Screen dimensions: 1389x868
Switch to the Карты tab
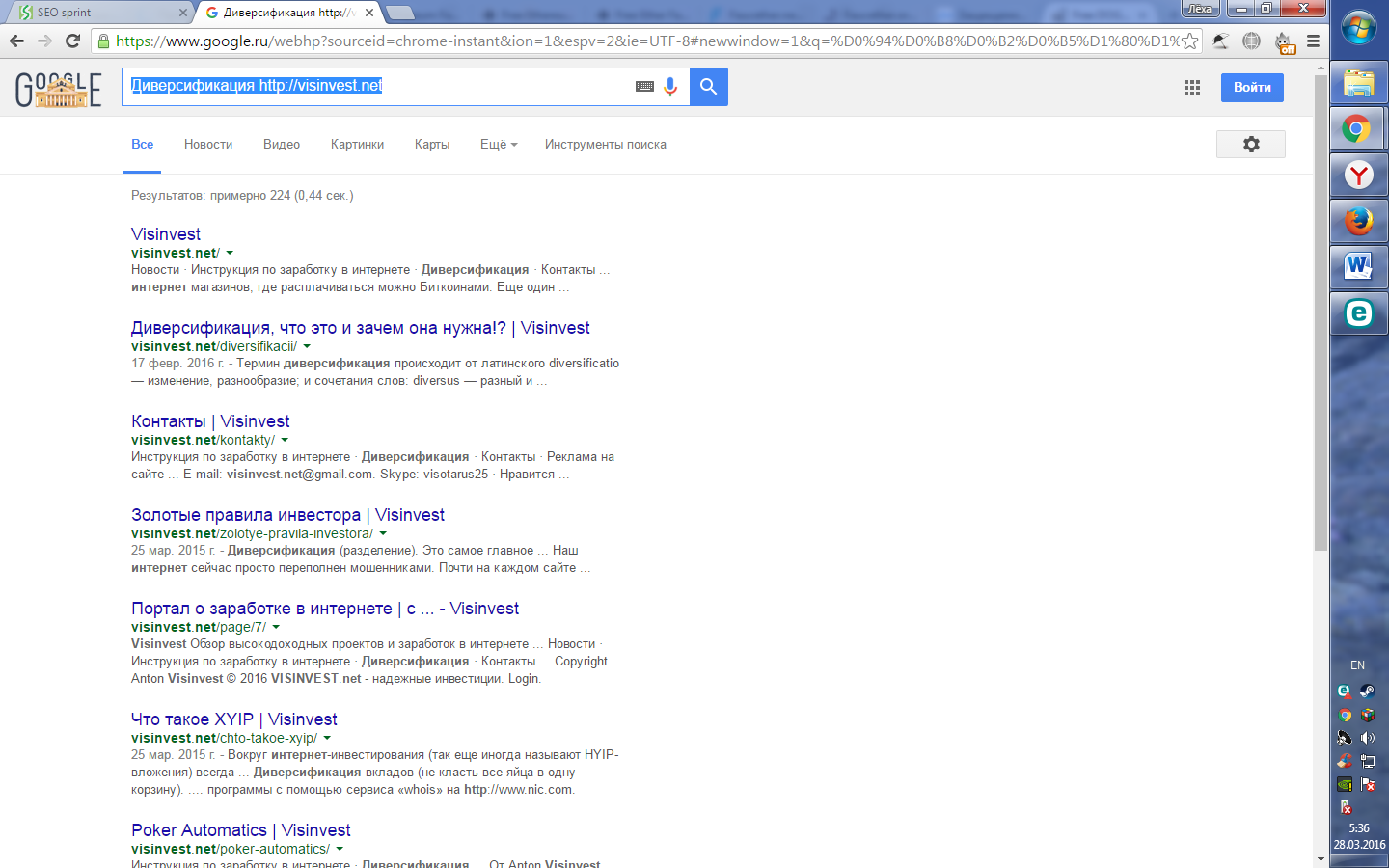pyautogui.click(x=432, y=144)
